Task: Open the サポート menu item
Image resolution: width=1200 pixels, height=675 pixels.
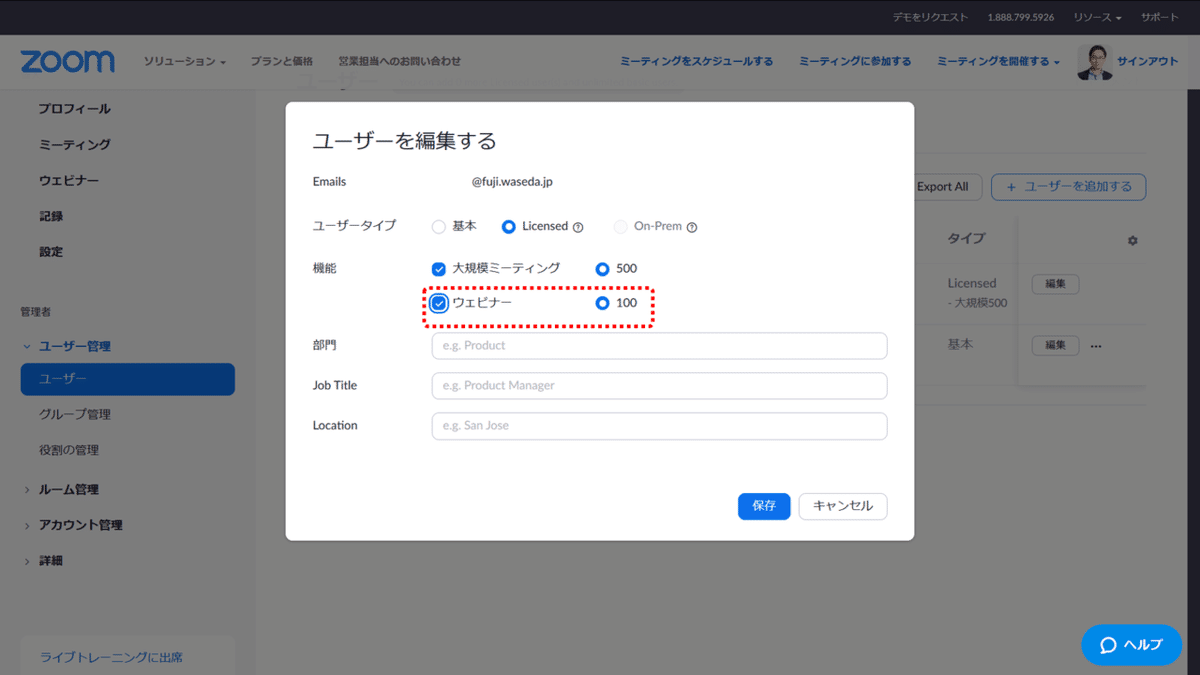Action: pos(1158,16)
